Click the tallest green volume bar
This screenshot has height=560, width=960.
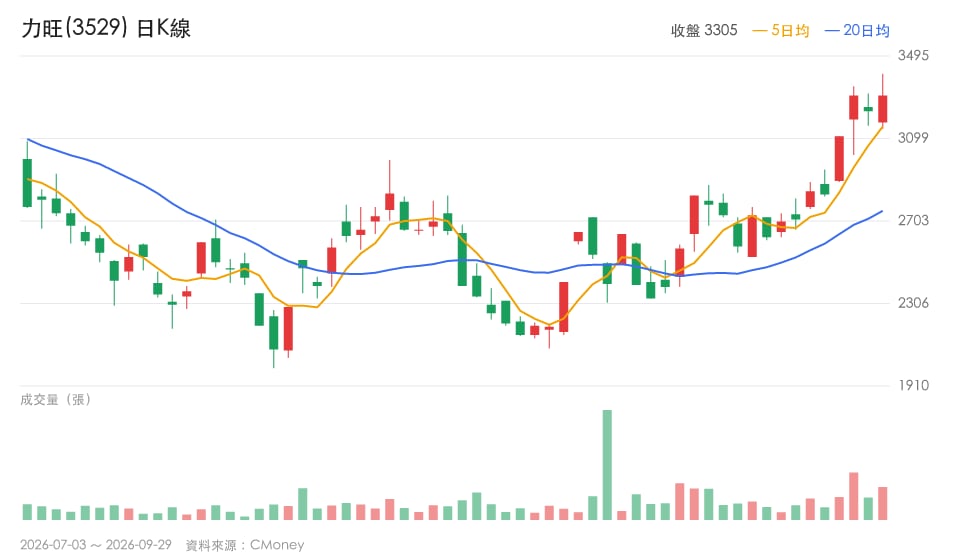point(607,465)
